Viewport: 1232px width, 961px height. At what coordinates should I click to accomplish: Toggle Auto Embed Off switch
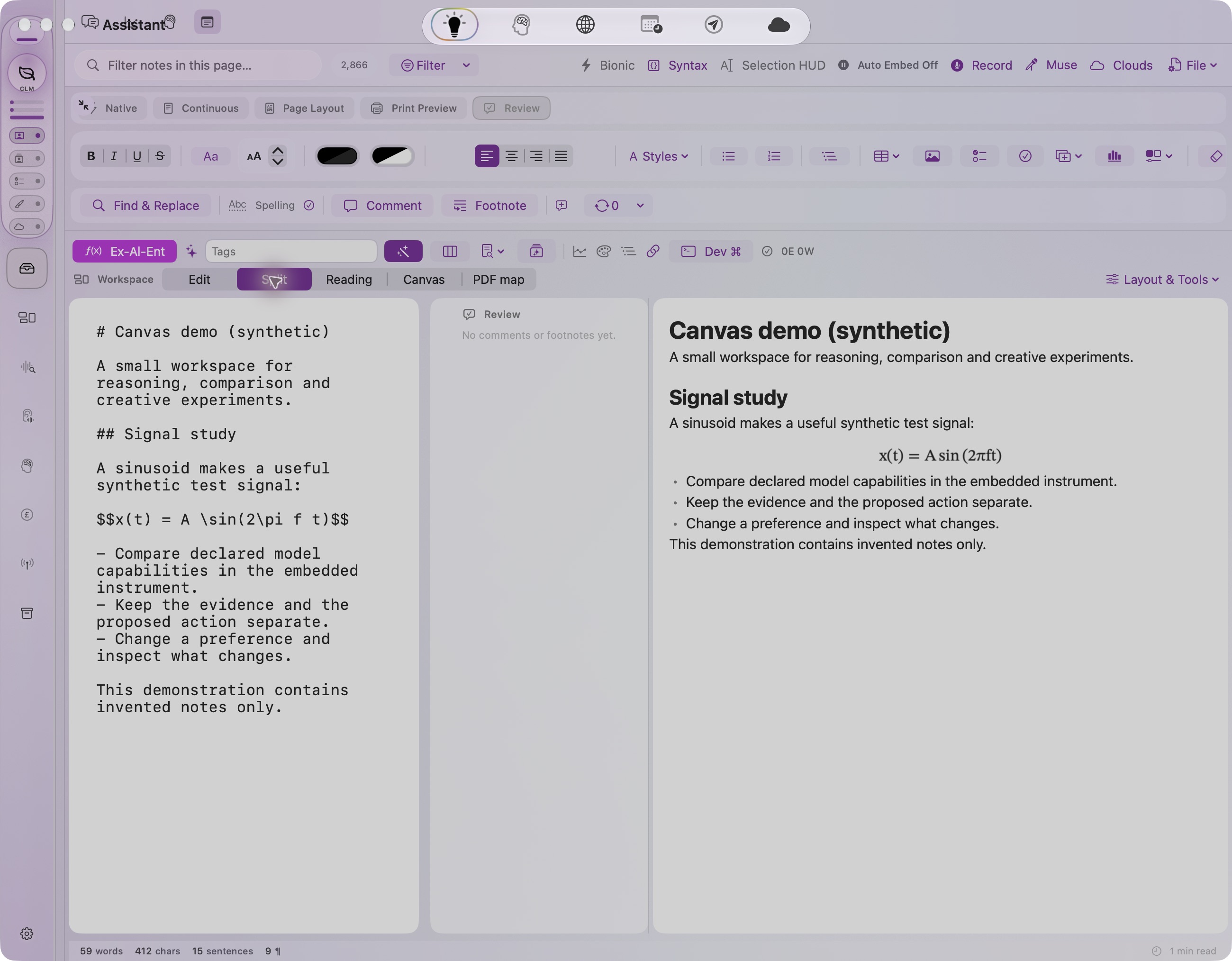pyautogui.click(x=888, y=65)
